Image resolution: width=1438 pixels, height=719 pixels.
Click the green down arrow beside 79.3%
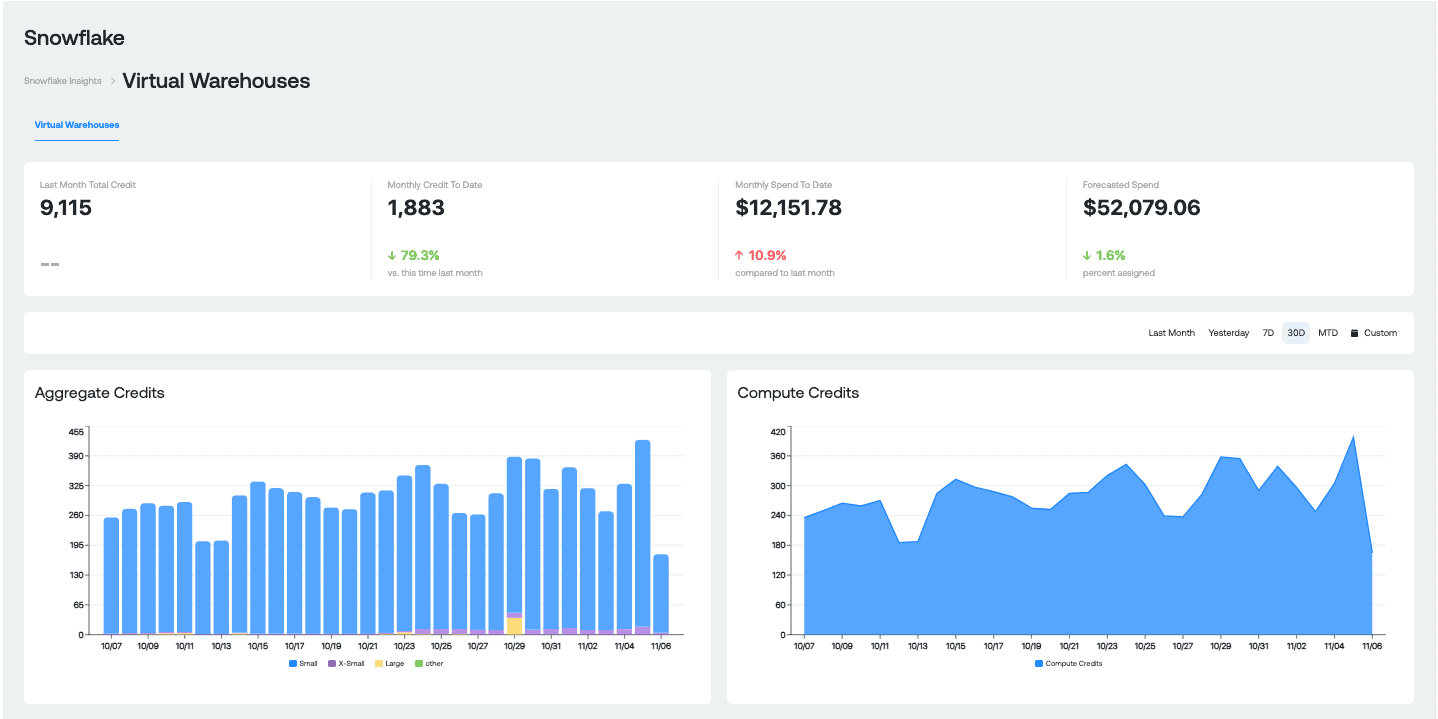click(394, 255)
